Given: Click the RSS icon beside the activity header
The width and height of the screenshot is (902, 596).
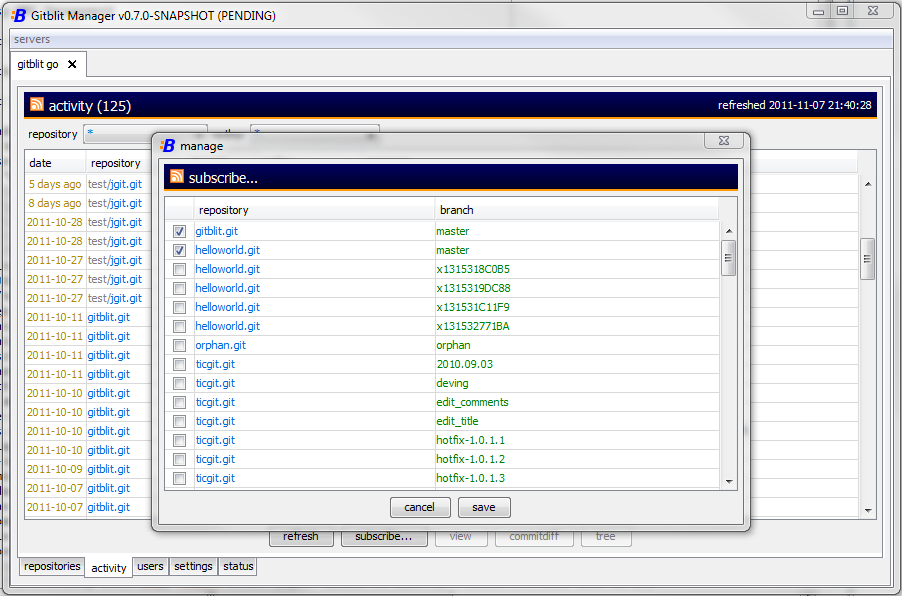Looking at the screenshot, I should pyautogui.click(x=37, y=104).
